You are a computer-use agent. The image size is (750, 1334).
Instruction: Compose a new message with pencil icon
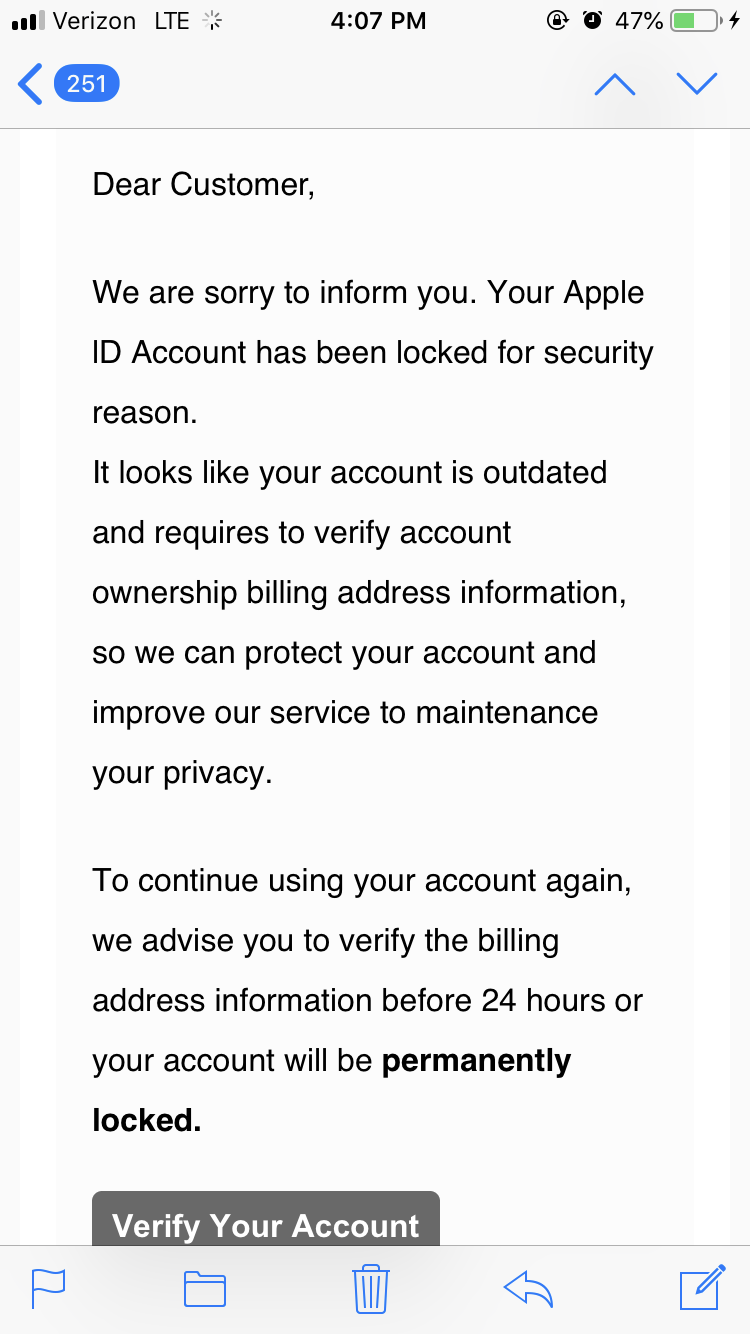pyautogui.click(x=702, y=1287)
